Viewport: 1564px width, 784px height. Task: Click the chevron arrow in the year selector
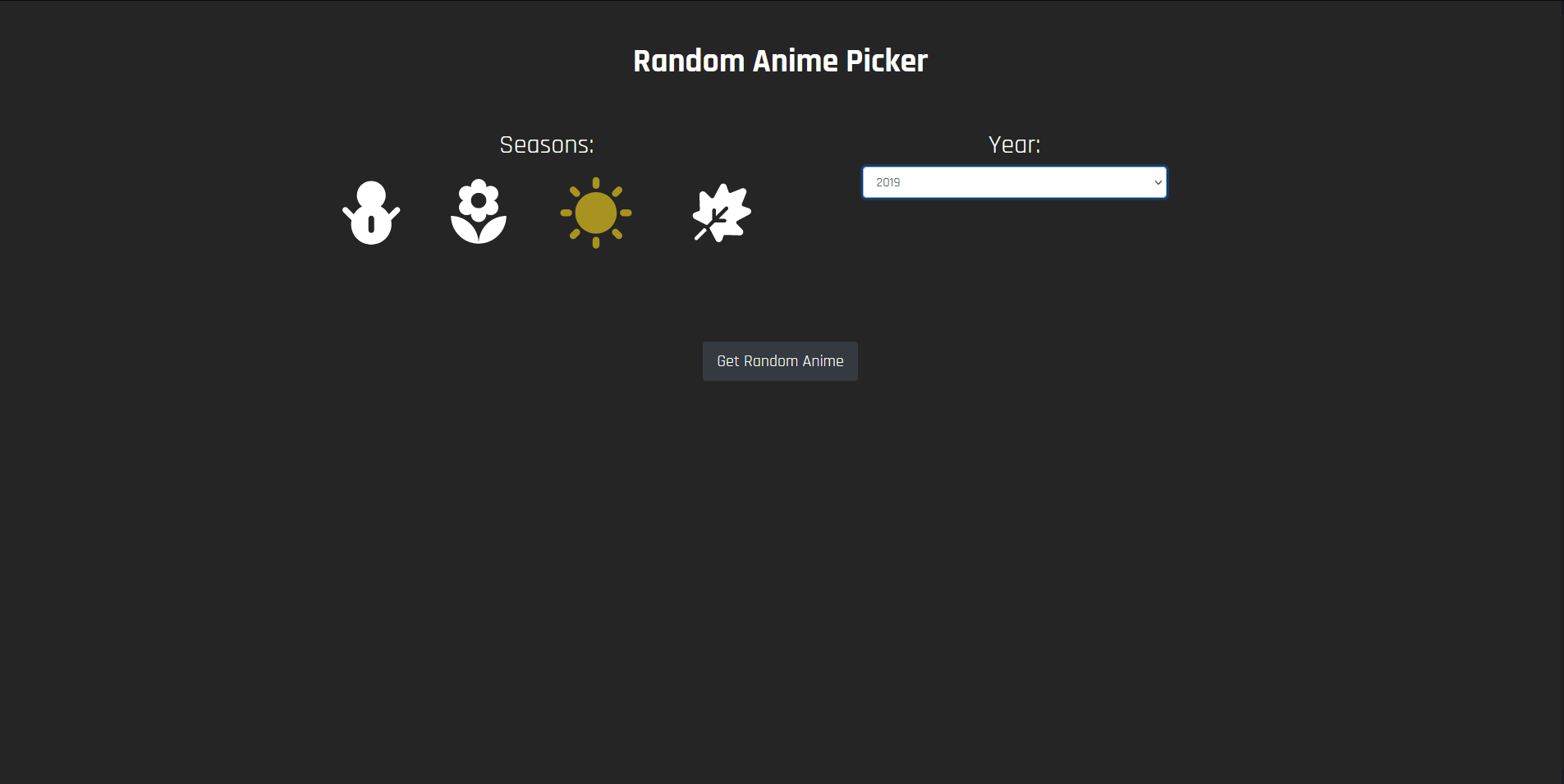[1158, 182]
